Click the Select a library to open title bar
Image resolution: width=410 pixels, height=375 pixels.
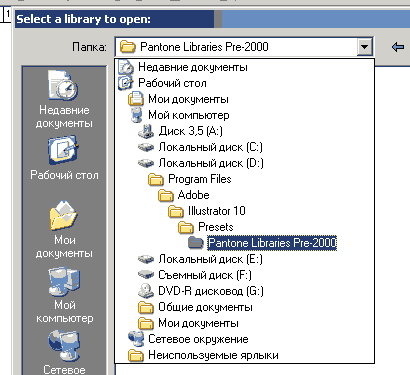(212, 19)
